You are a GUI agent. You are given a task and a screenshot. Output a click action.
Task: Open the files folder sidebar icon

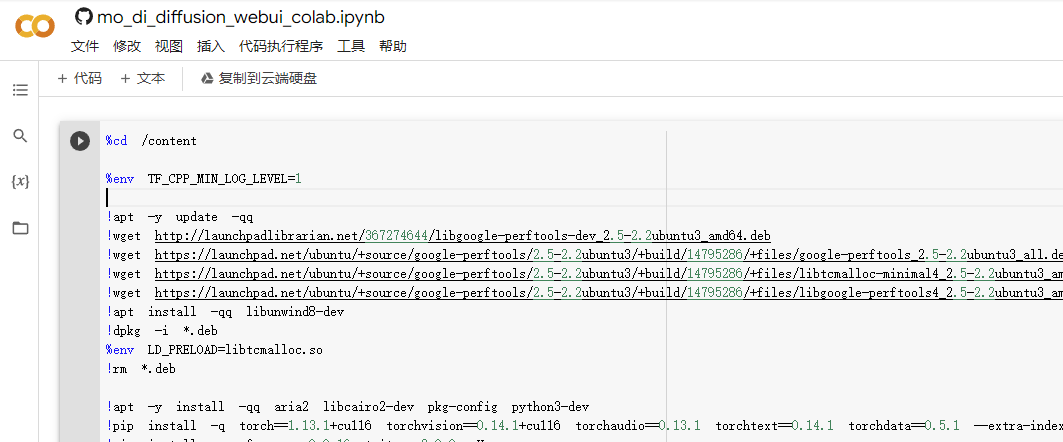(20, 228)
